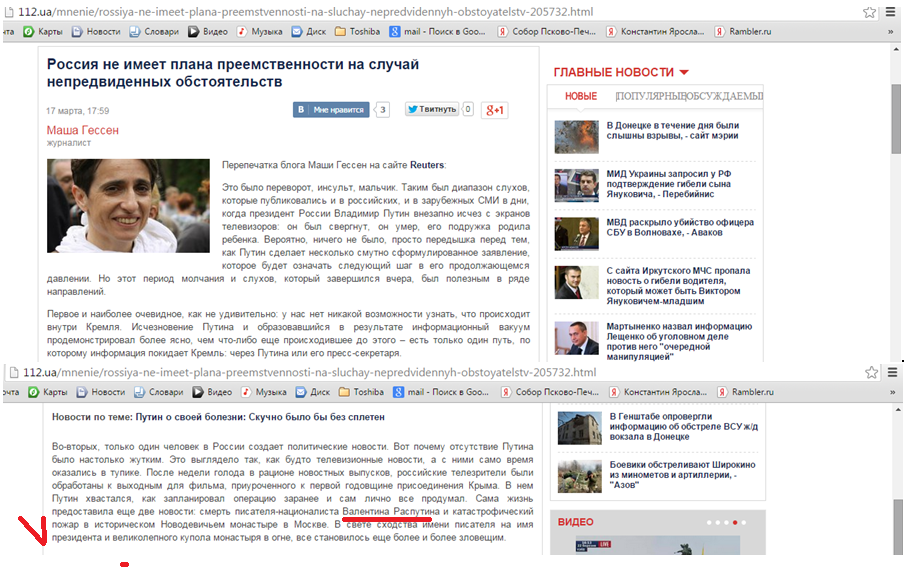
Task: Open Карты bookmark in lower browser window
Action: coord(47,392)
